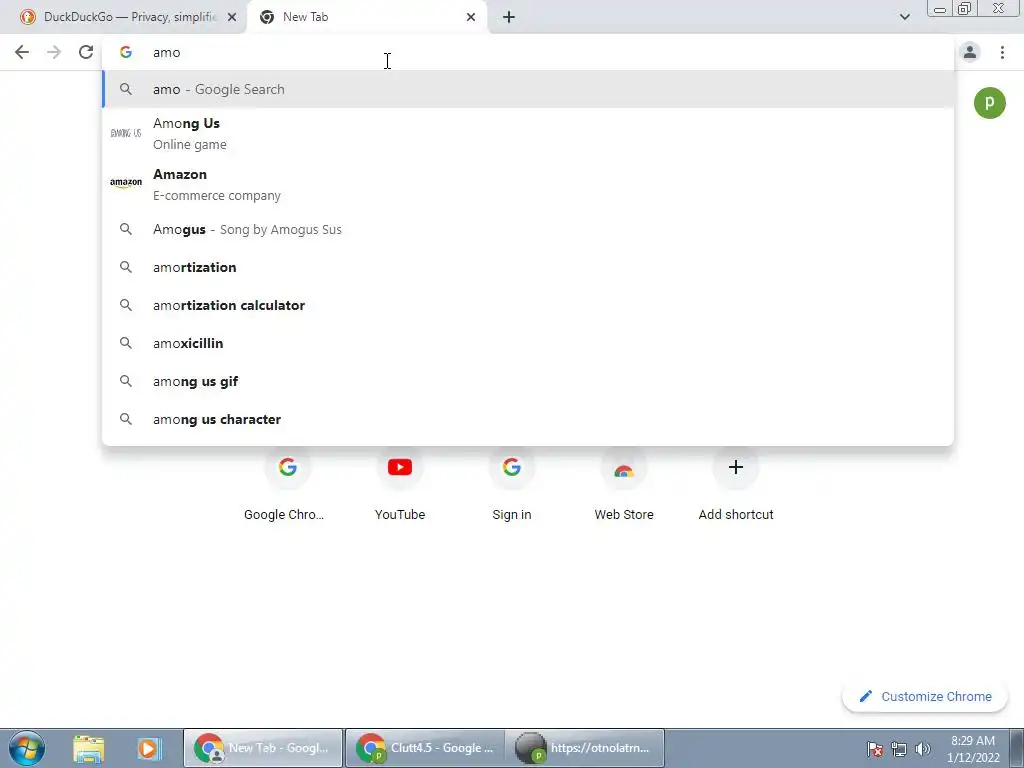Expand the tab search dropdown arrow
The image size is (1024, 768).
pos(904,17)
